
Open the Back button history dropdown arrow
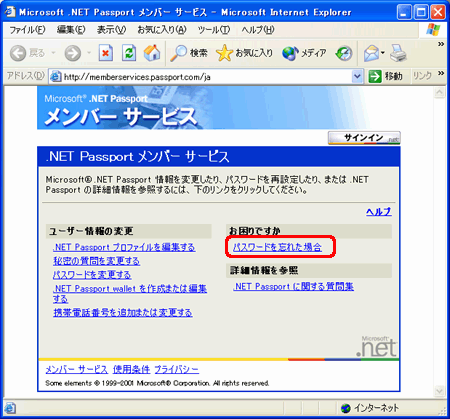click(x=53, y=53)
